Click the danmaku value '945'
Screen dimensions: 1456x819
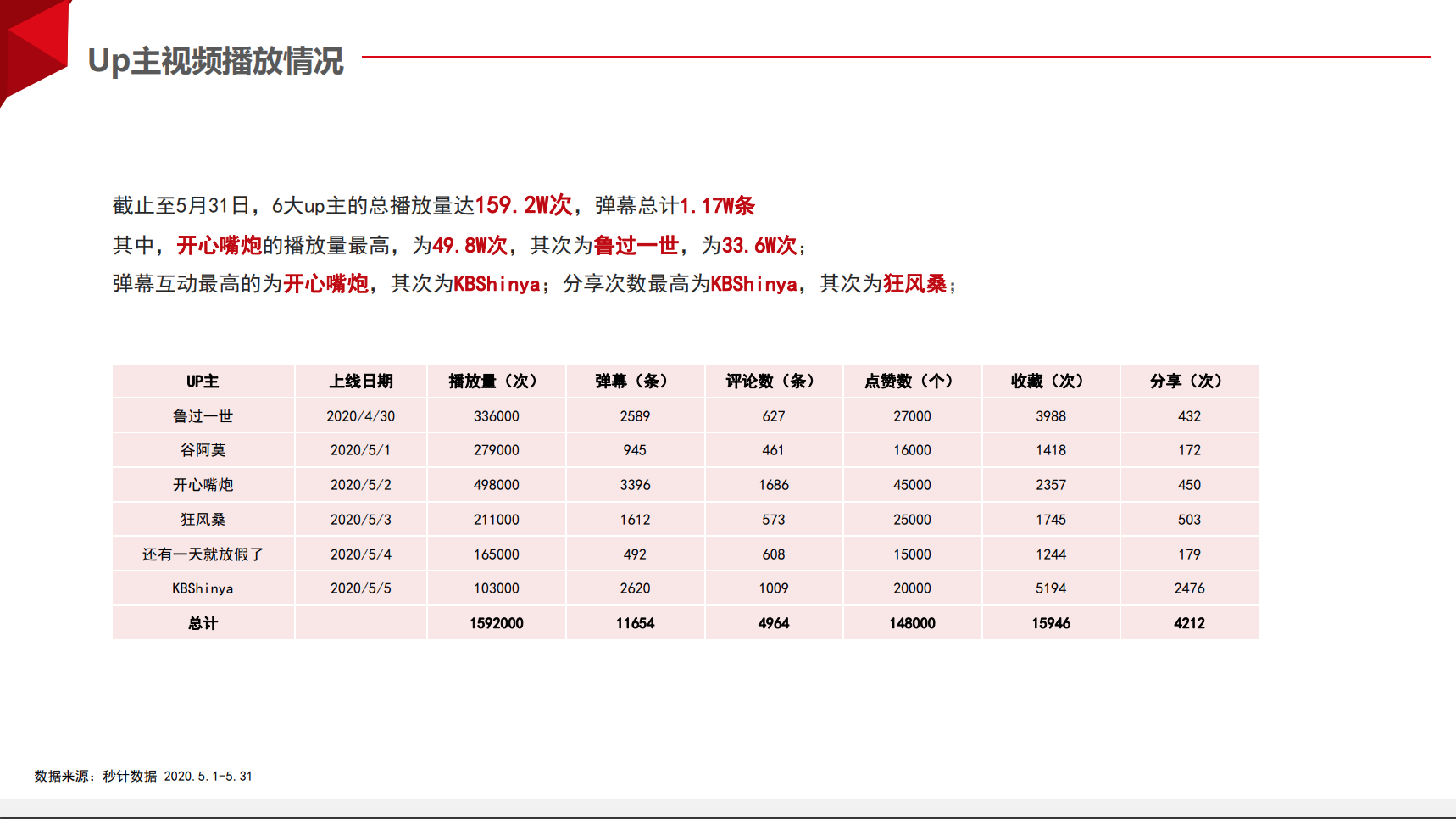pyautogui.click(x=635, y=450)
